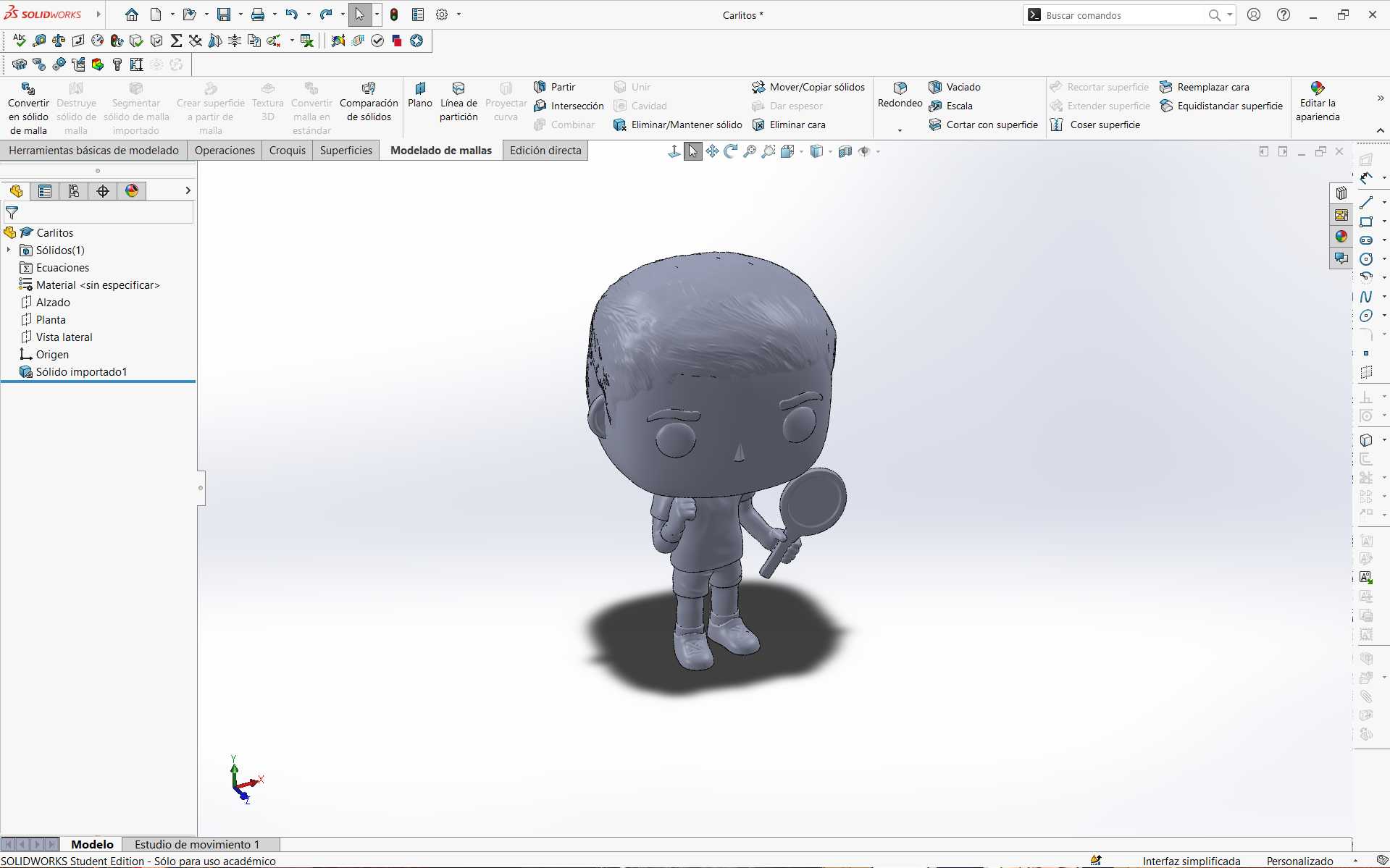Switch to Edición directa tab

point(545,151)
